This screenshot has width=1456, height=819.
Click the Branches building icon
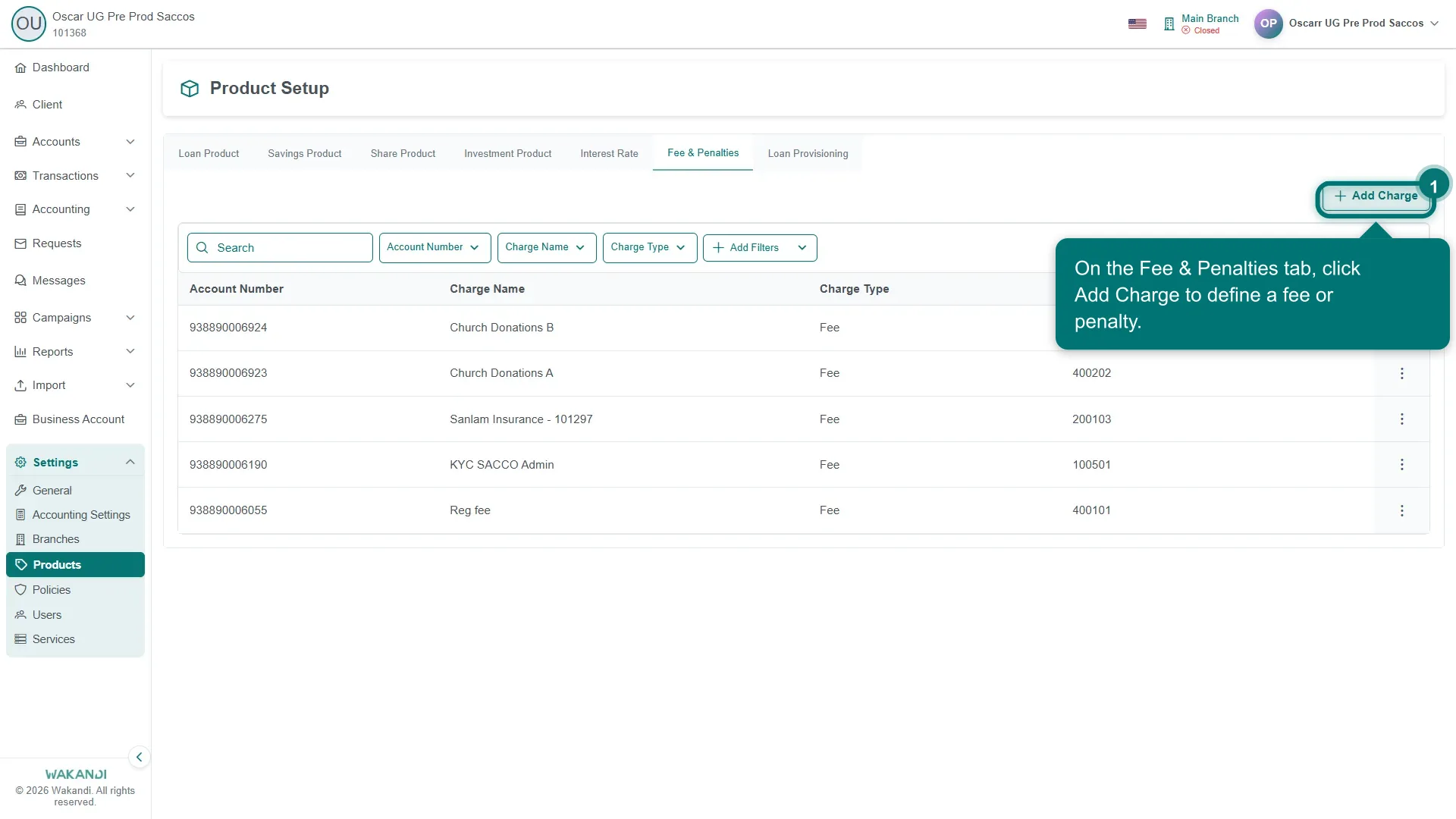[x=20, y=539]
